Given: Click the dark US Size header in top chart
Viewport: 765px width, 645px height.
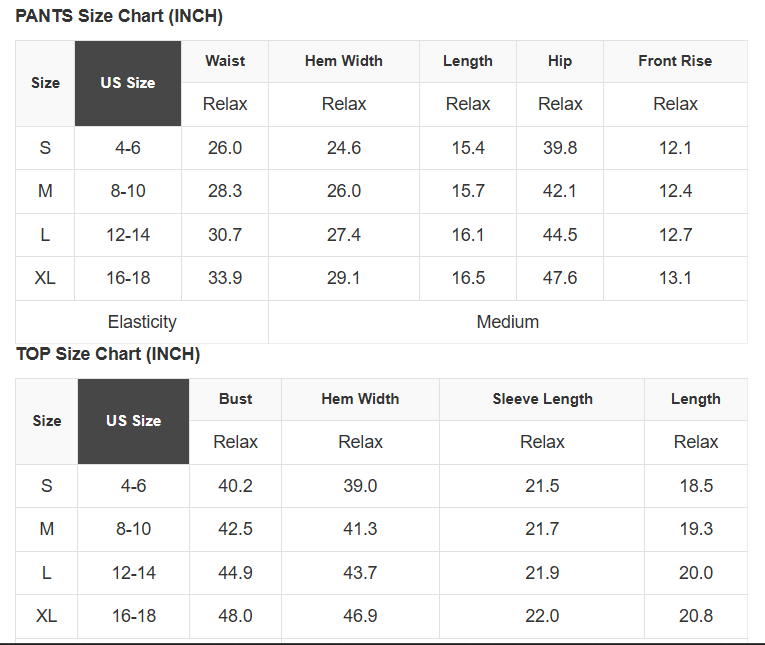Looking at the screenshot, I should coord(134,421).
